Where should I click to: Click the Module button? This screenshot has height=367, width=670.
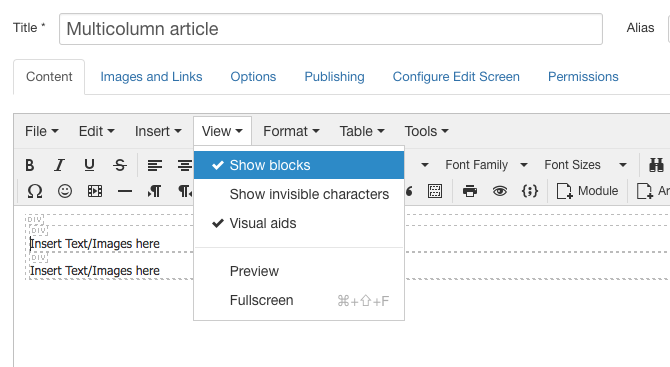pos(588,191)
